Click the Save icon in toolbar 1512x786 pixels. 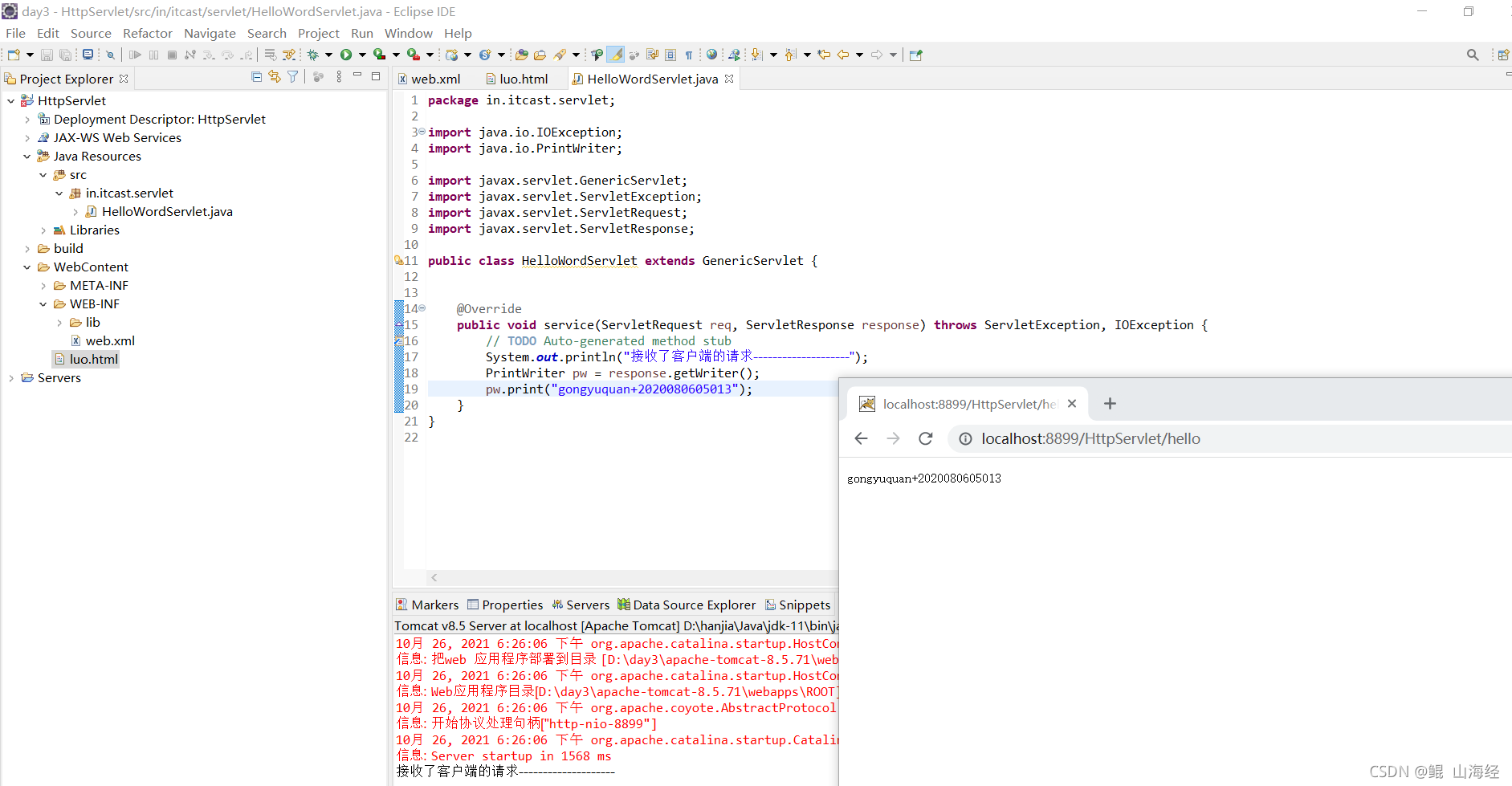[x=47, y=55]
